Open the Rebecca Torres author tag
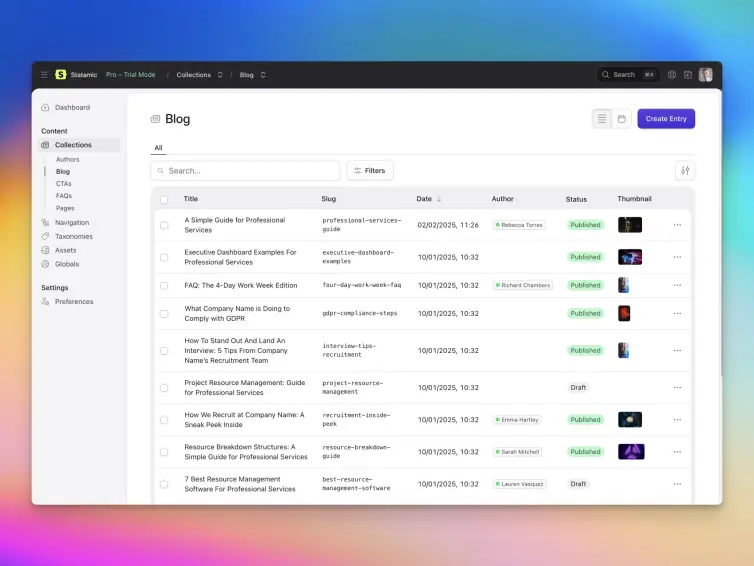The image size is (754, 566). (519, 225)
